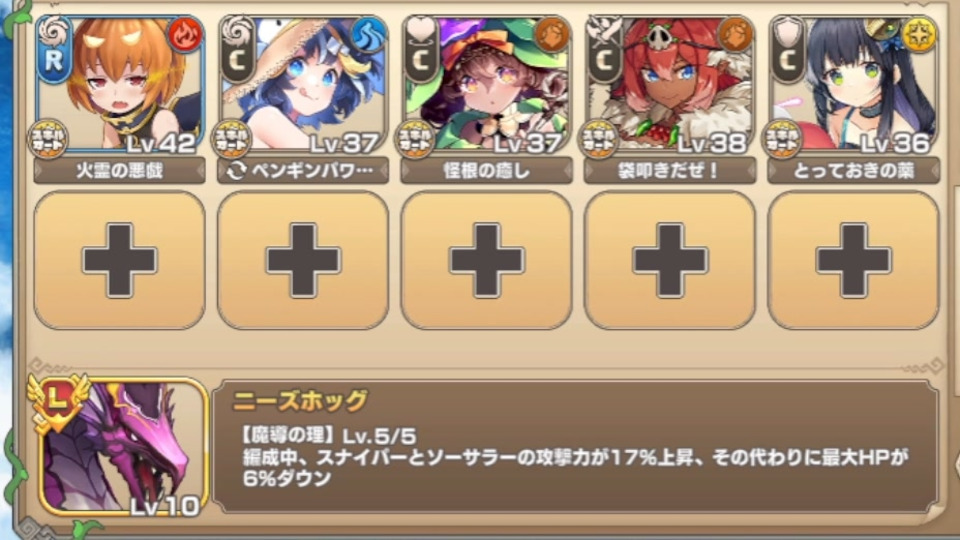Click the skill card badge on Lv 42 card
The width and height of the screenshot is (960, 540).
click(x=48, y=139)
